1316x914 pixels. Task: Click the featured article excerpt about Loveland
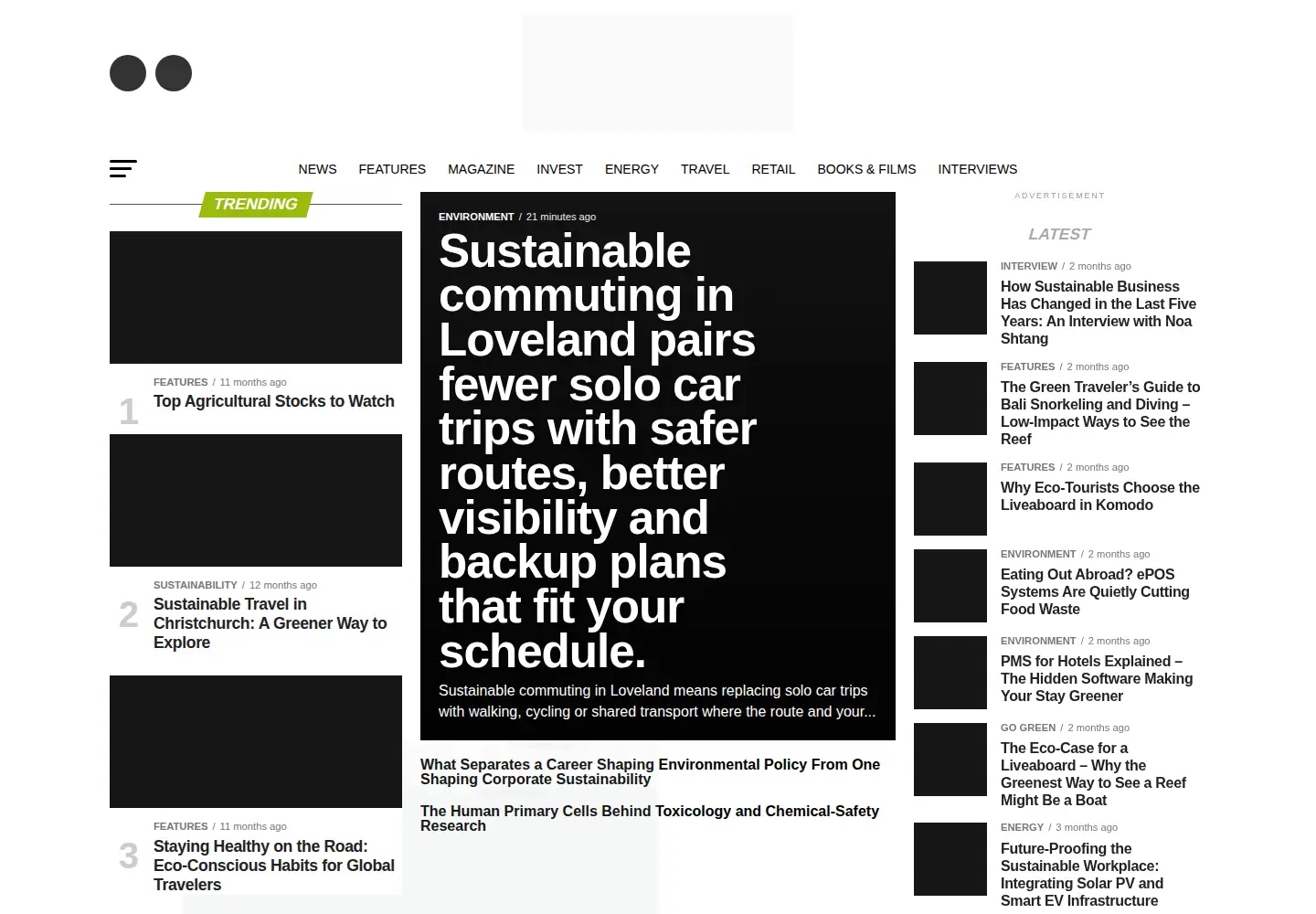click(657, 701)
